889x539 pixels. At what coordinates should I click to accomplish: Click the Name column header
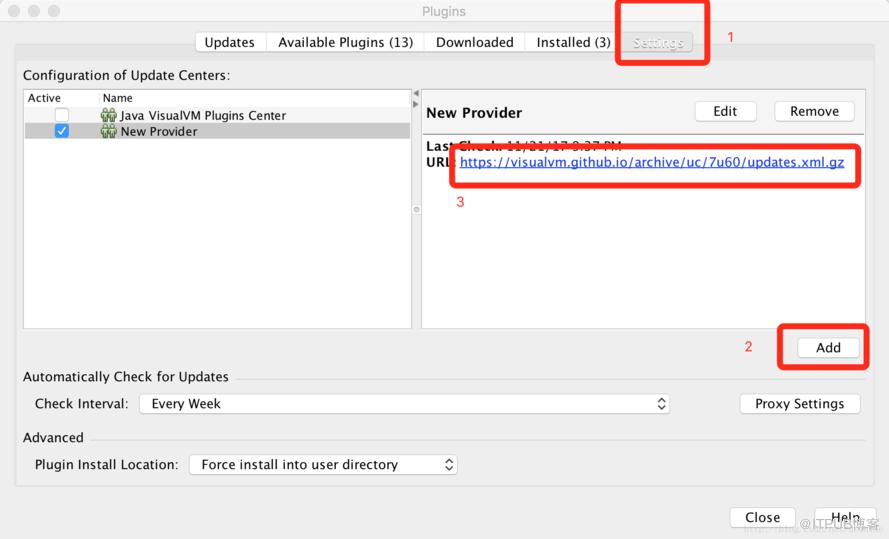click(117, 98)
